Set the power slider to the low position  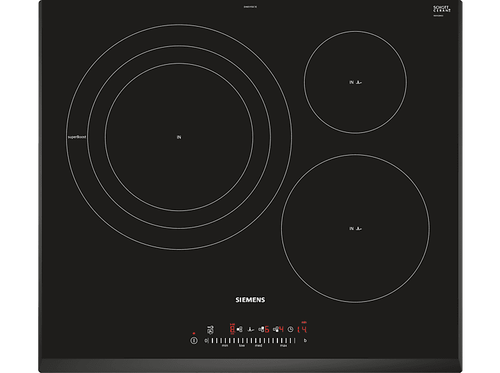(242, 346)
